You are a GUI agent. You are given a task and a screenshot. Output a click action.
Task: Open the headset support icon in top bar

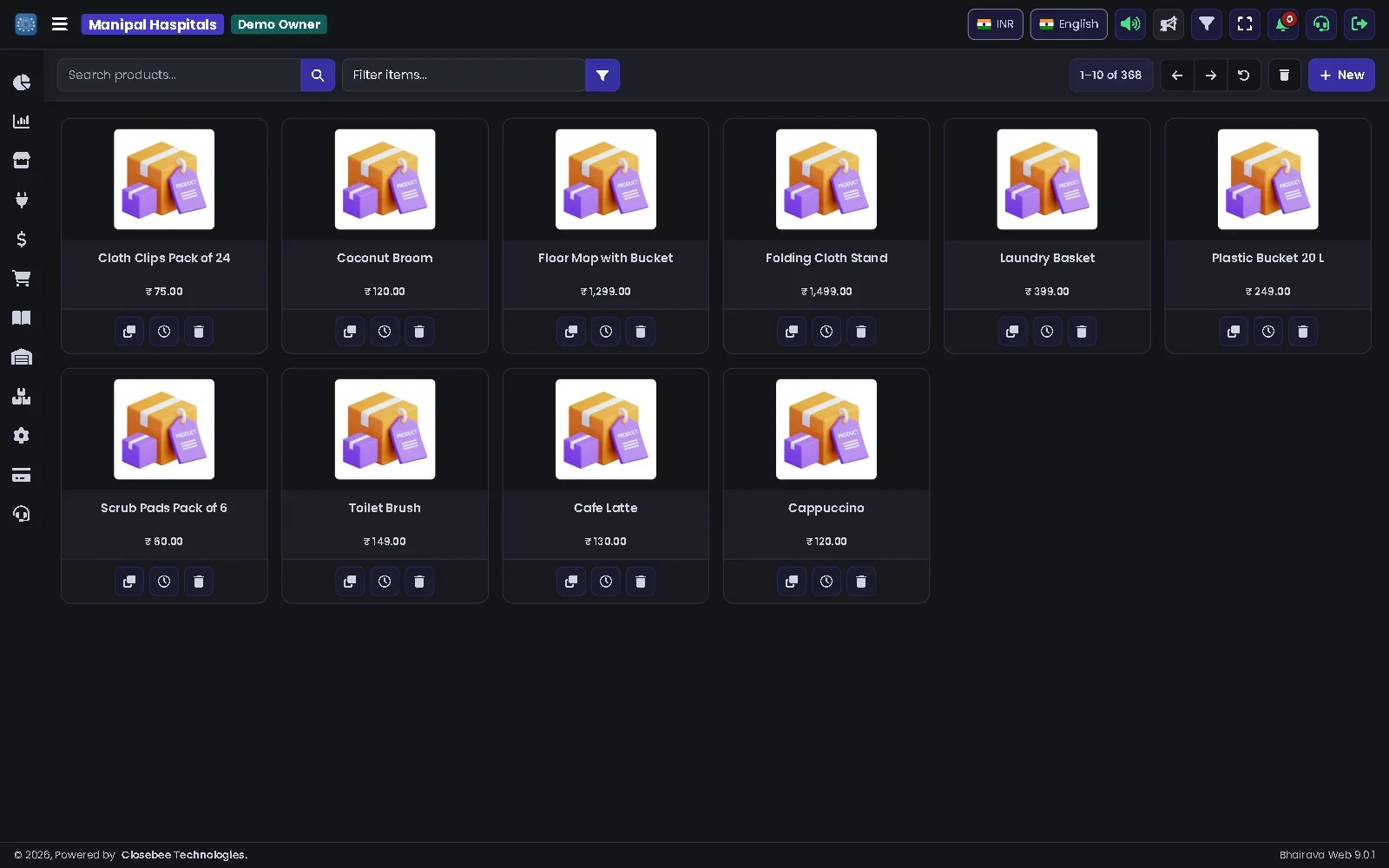coord(1321,24)
